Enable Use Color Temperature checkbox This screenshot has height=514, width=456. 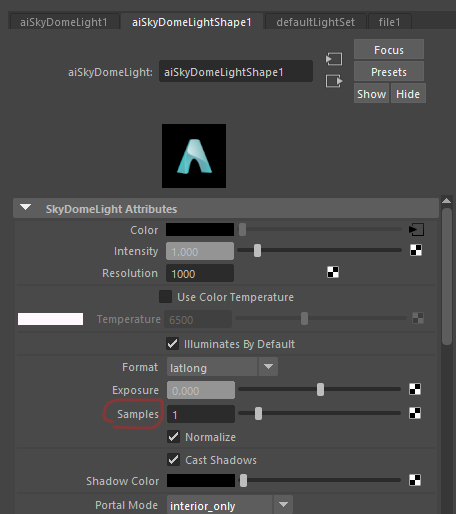click(165, 297)
